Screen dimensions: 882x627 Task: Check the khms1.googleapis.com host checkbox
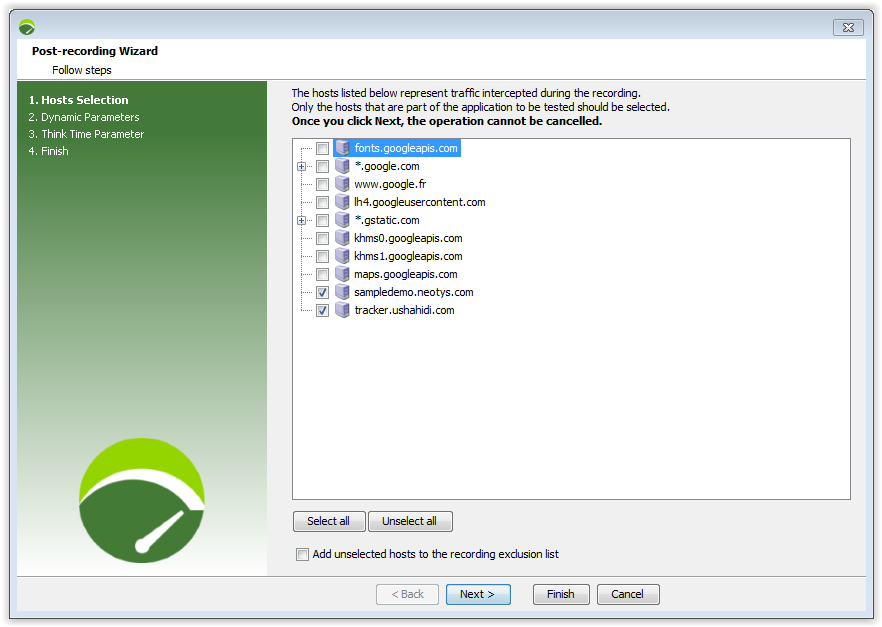tap(322, 257)
